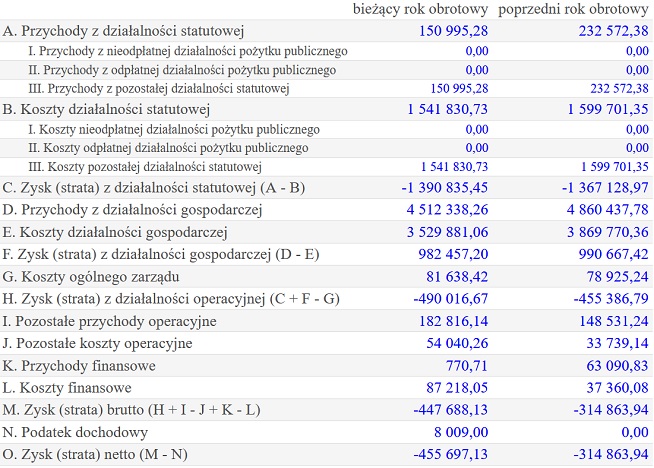Click value 182 816,14

[453, 322]
